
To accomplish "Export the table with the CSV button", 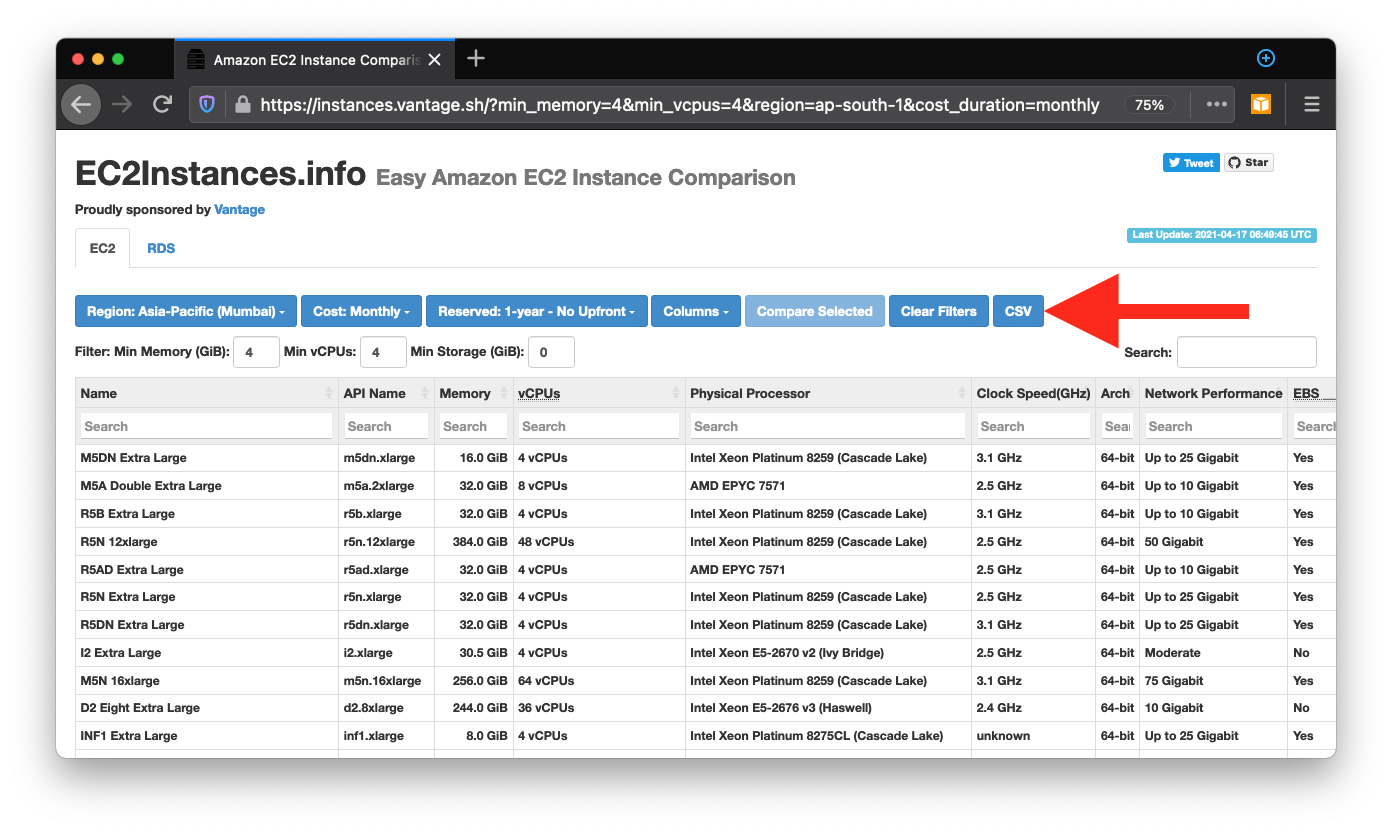I will (x=1018, y=311).
